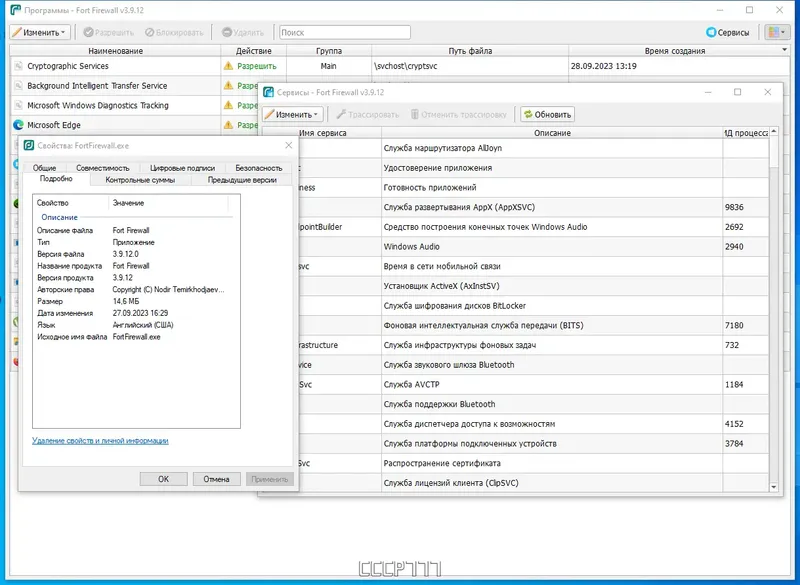Image resolution: width=800 pixels, height=585 pixels.
Task: Open the Изменить dropdown in Сервисы window
Action: coord(292,114)
